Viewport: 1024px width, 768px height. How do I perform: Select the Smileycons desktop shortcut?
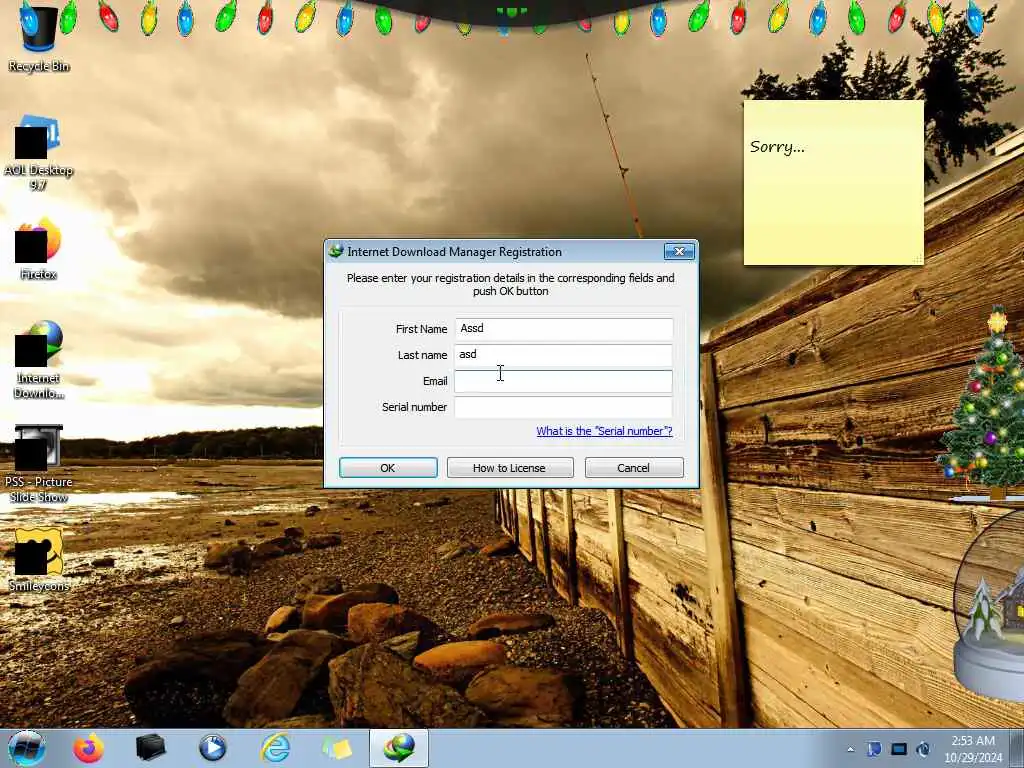[38, 560]
